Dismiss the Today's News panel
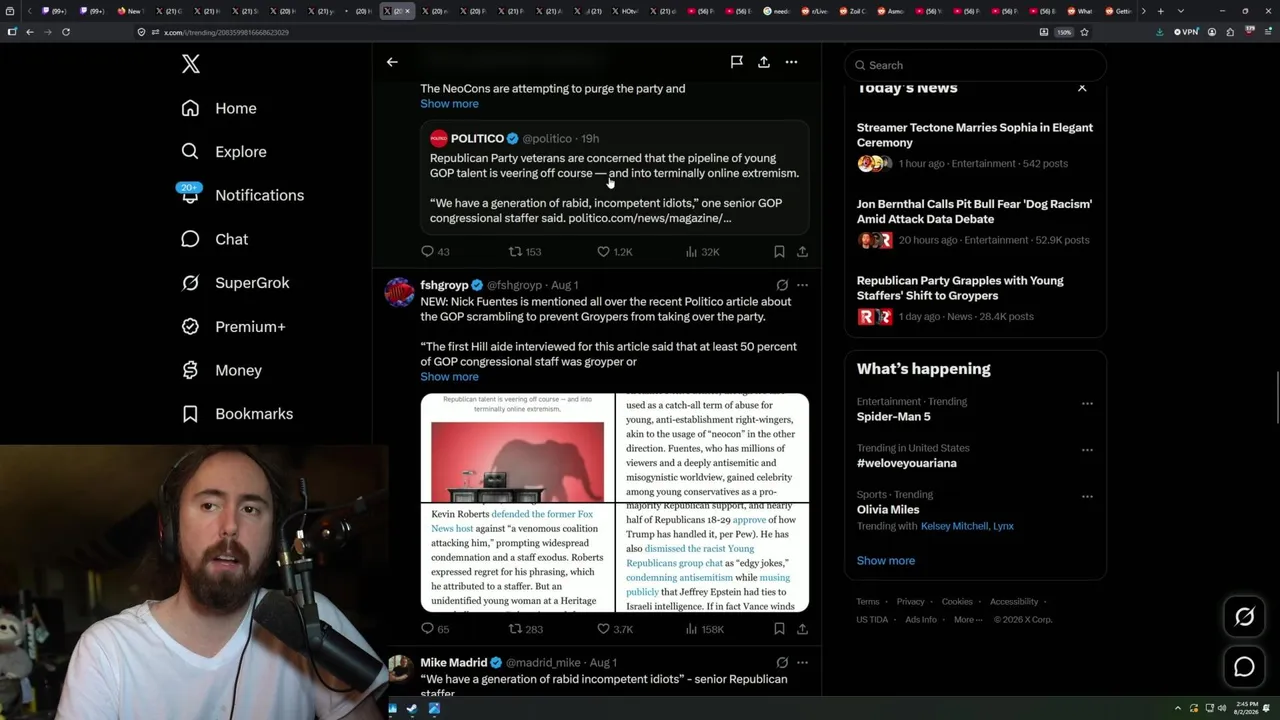Viewport: 1280px width, 720px height. [x=1082, y=88]
